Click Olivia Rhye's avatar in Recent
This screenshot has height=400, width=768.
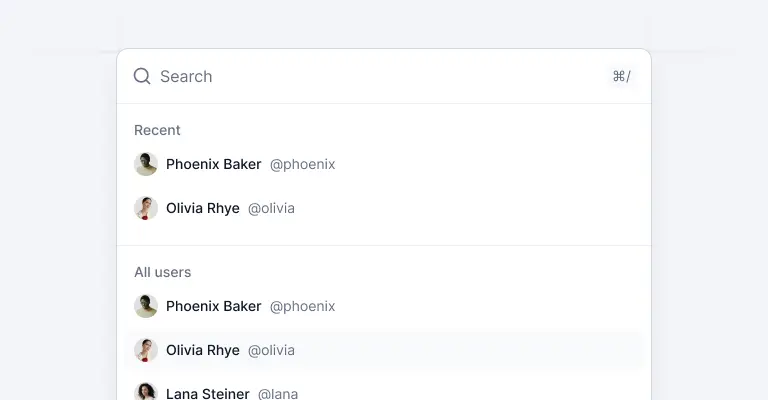(146, 208)
